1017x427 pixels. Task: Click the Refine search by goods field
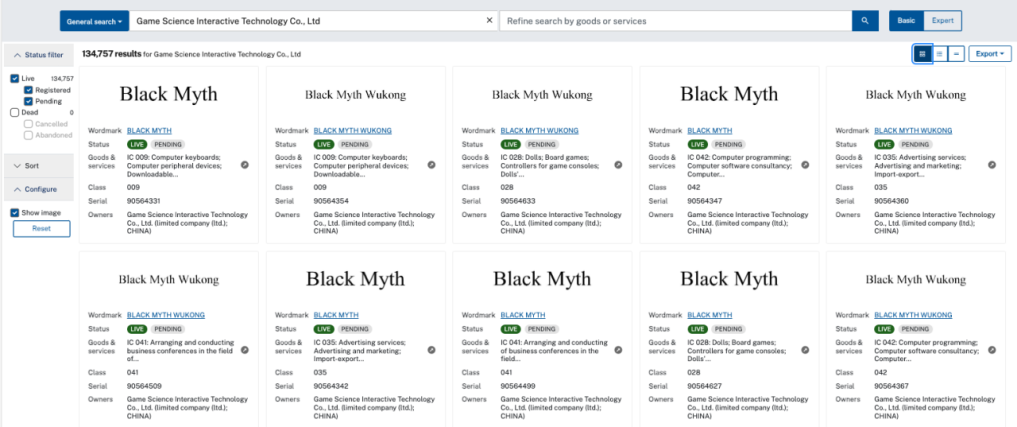[675, 21]
